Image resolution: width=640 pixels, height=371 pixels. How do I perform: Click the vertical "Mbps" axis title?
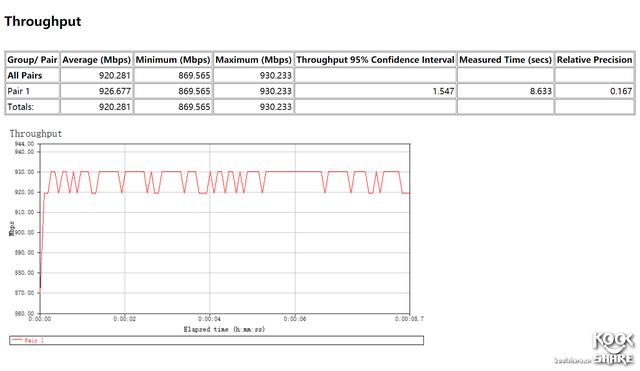point(11,229)
